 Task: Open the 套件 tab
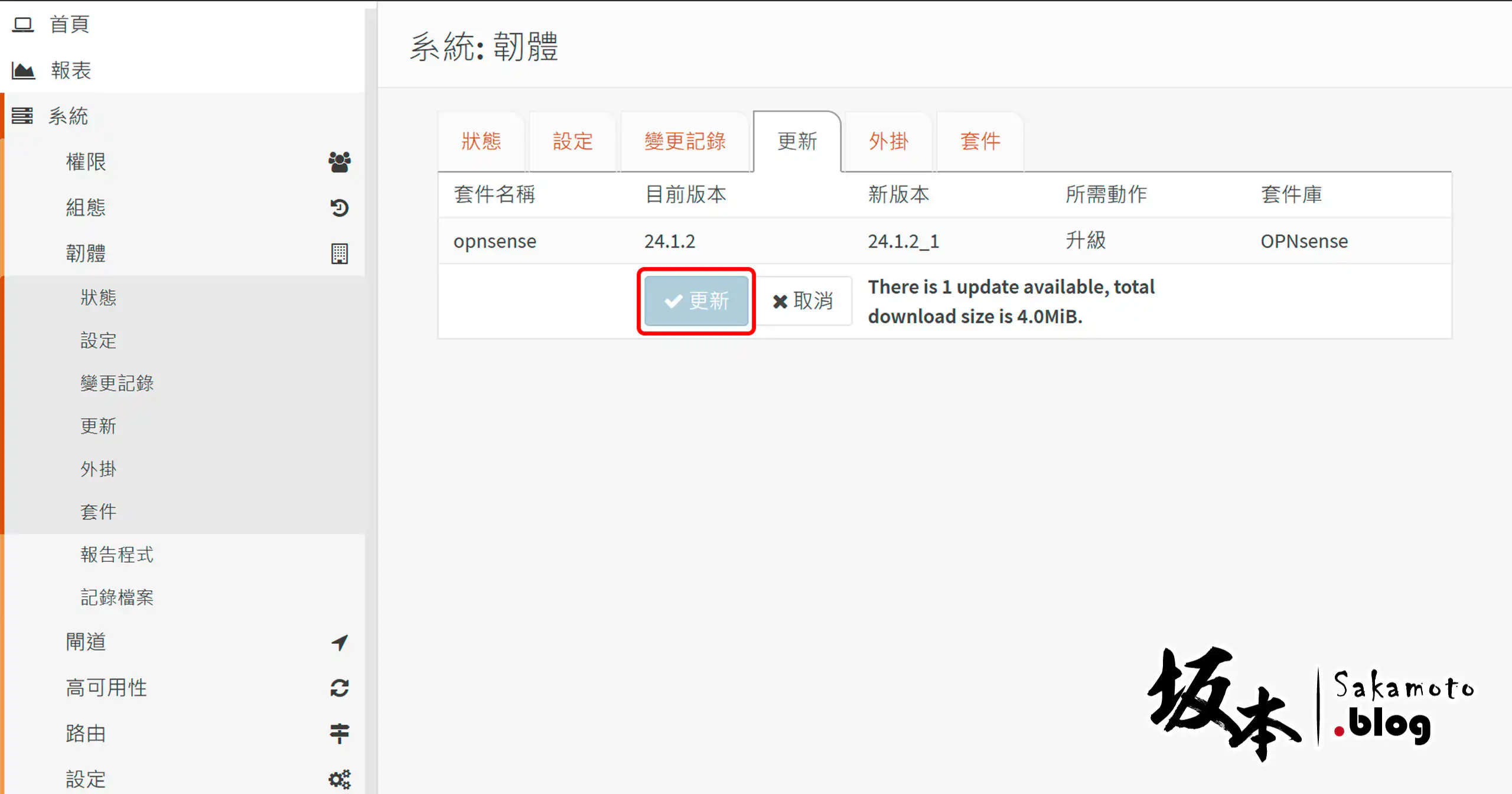click(x=980, y=141)
